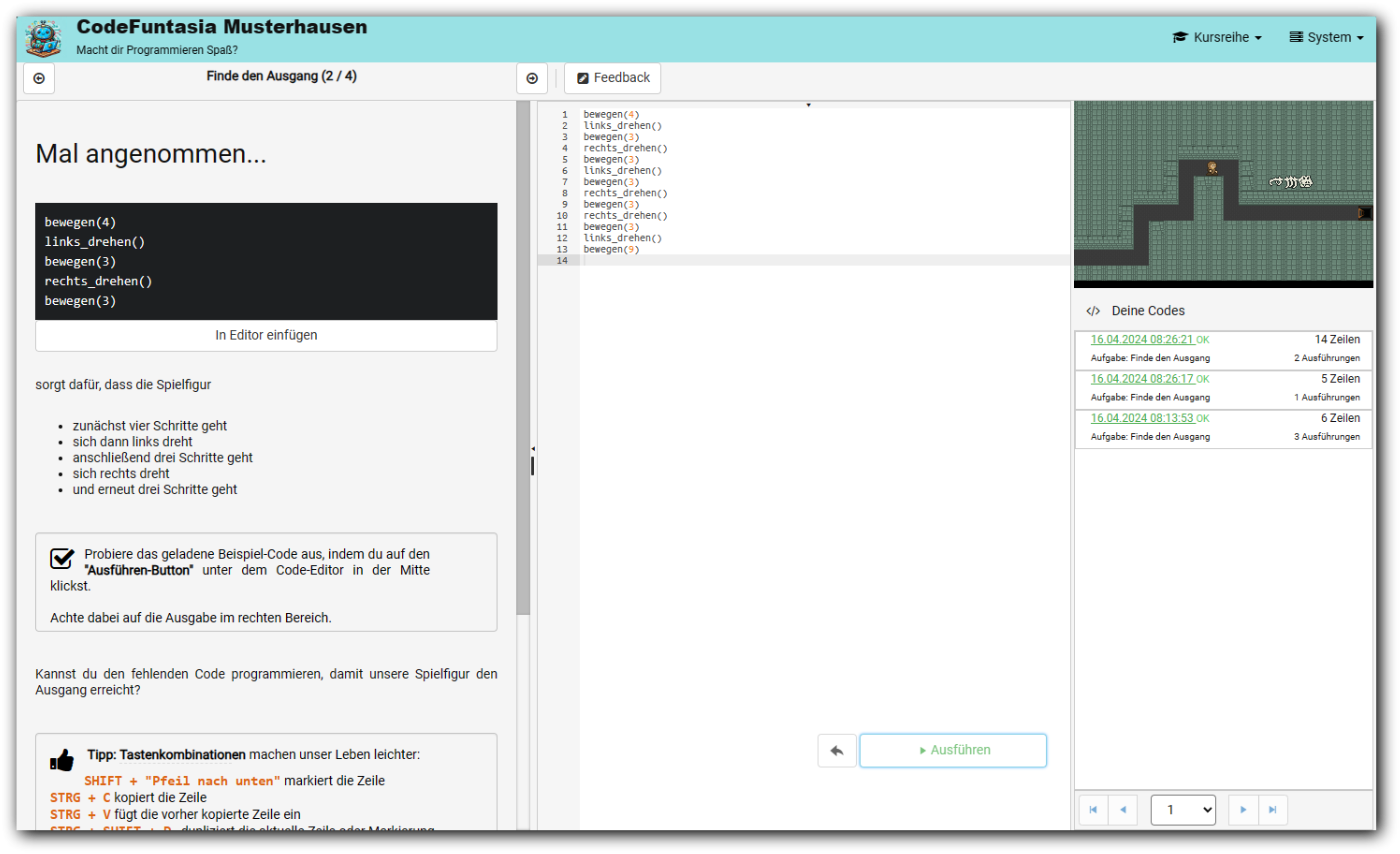
Task: Click 'In Editor einfügen' to insert code
Action: coord(266,335)
